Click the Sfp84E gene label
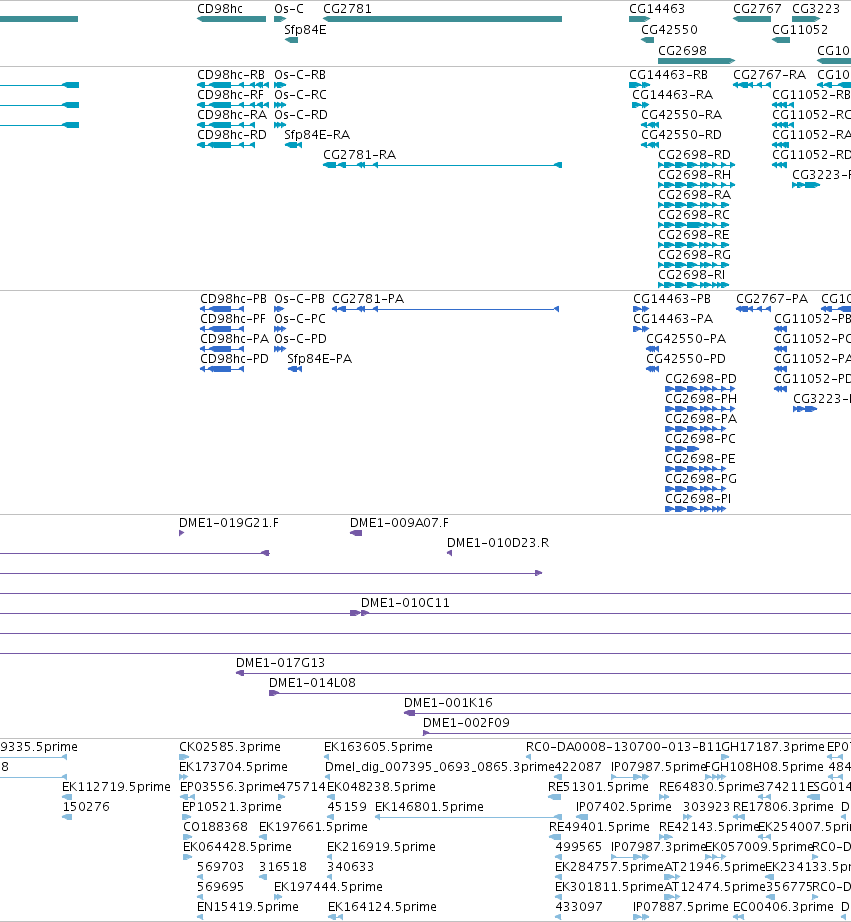Image resolution: width=851 pixels, height=922 pixels. pos(305,30)
